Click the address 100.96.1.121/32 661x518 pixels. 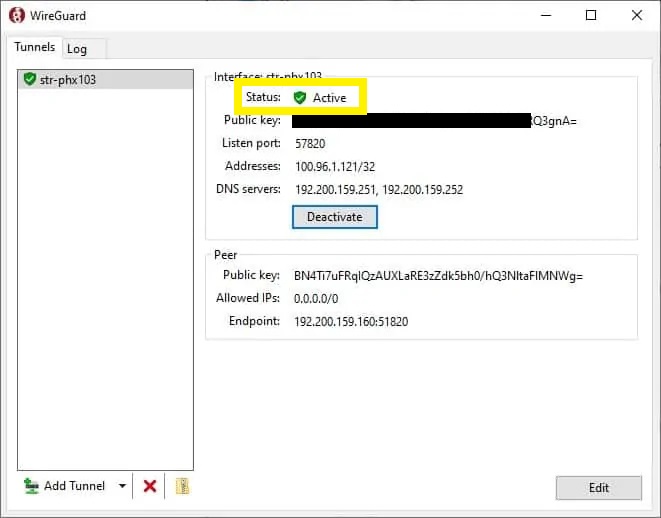pos(335,166)
